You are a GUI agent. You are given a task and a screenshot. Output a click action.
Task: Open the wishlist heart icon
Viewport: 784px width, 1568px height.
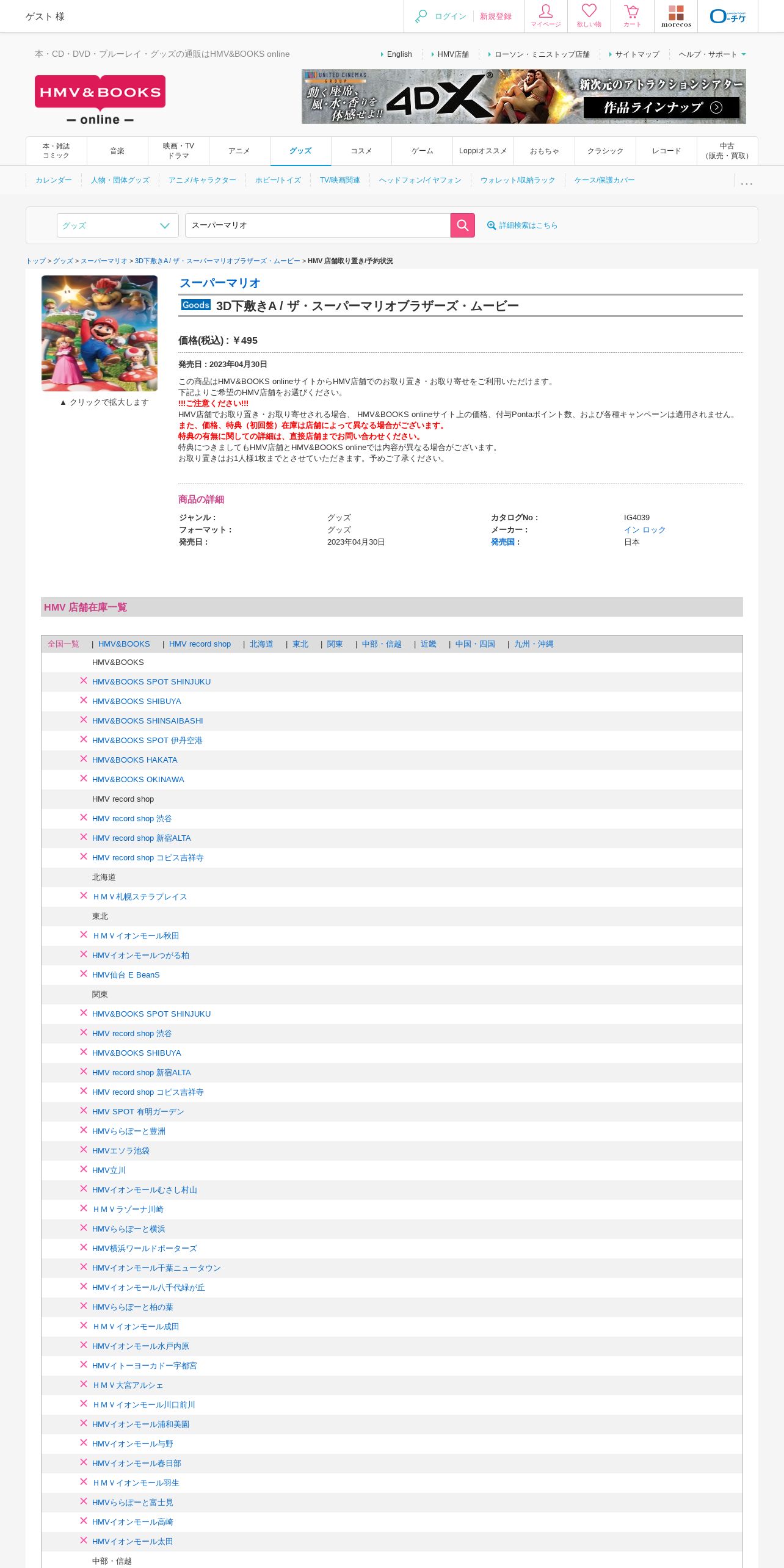tap(589, 16)
